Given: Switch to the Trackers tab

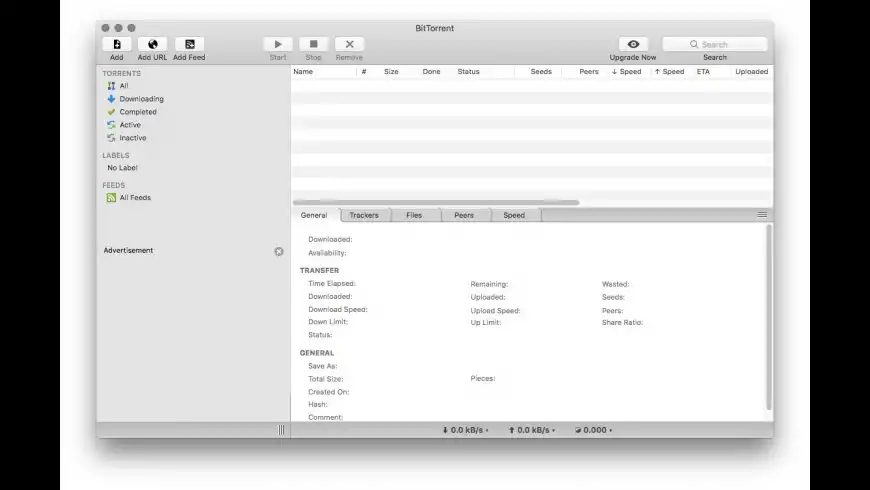Looking at the screenshot, I should pyautogui.click(x=364, y=215).
